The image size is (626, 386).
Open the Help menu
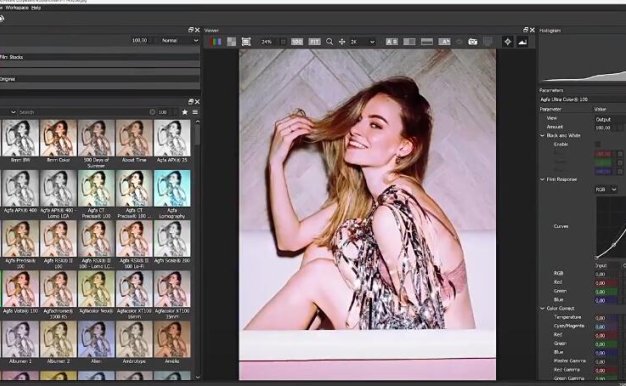click(36, 7)
